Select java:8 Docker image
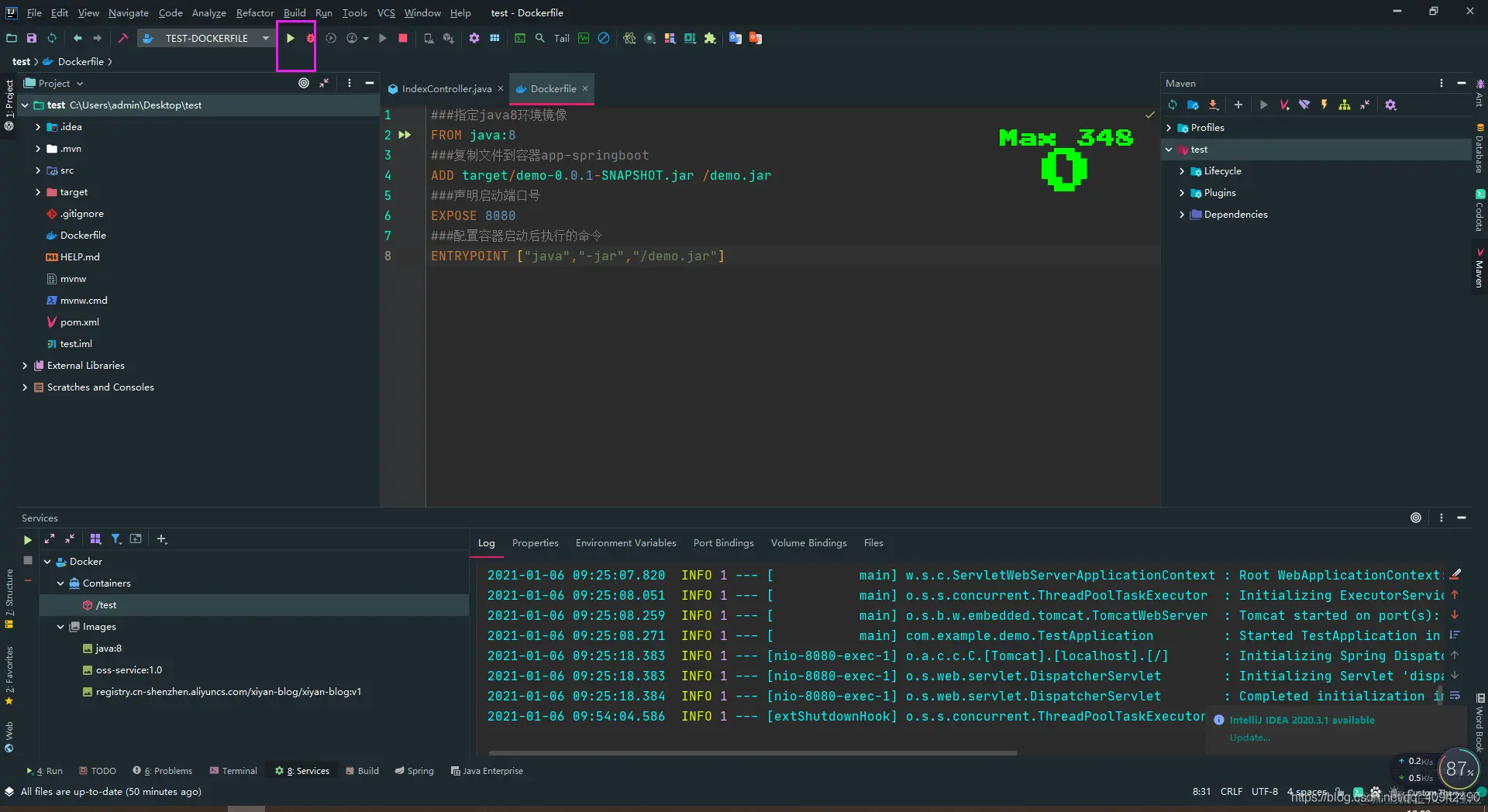 (x=108, y=649)
